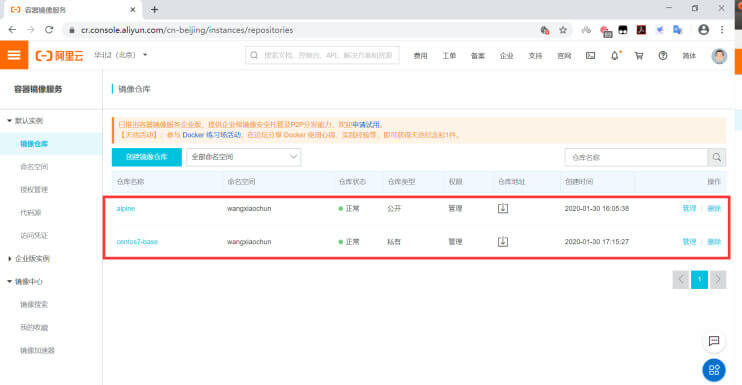Image resolution: width=742 pixels, height=385 pixels.
Task: Open the shopping cart icon
Action: click(x=639, y=55)
